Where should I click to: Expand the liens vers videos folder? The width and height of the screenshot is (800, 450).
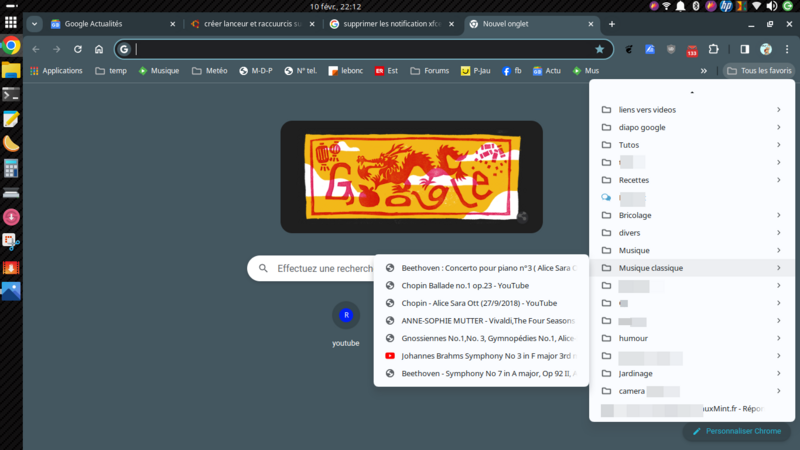pos(692,110)
